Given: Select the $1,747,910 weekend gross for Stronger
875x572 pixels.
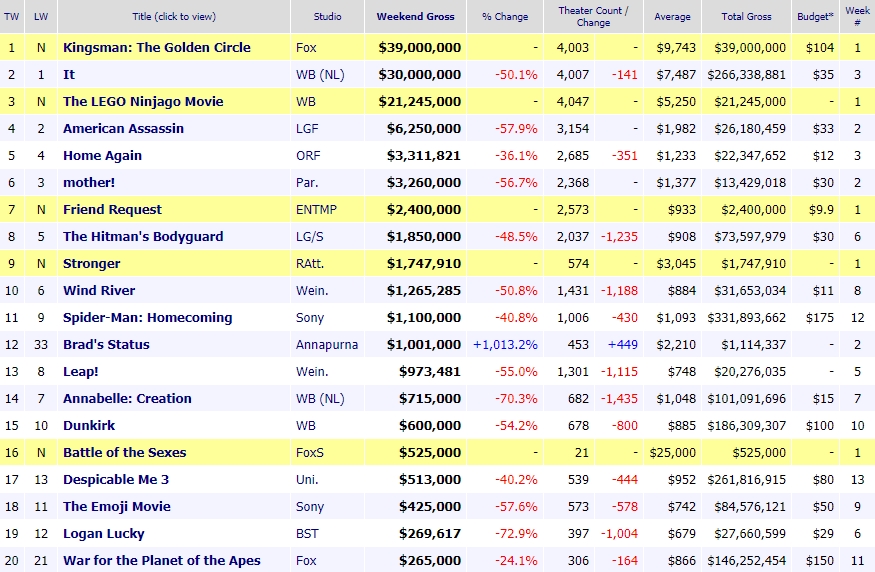Looking at the screenshot, I should [424, 263].
